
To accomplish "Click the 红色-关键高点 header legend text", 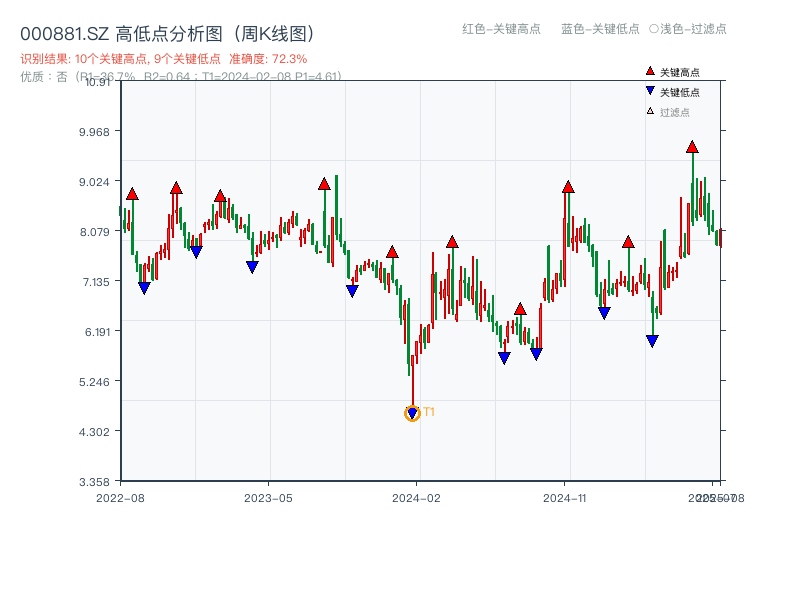I will 501,29.
